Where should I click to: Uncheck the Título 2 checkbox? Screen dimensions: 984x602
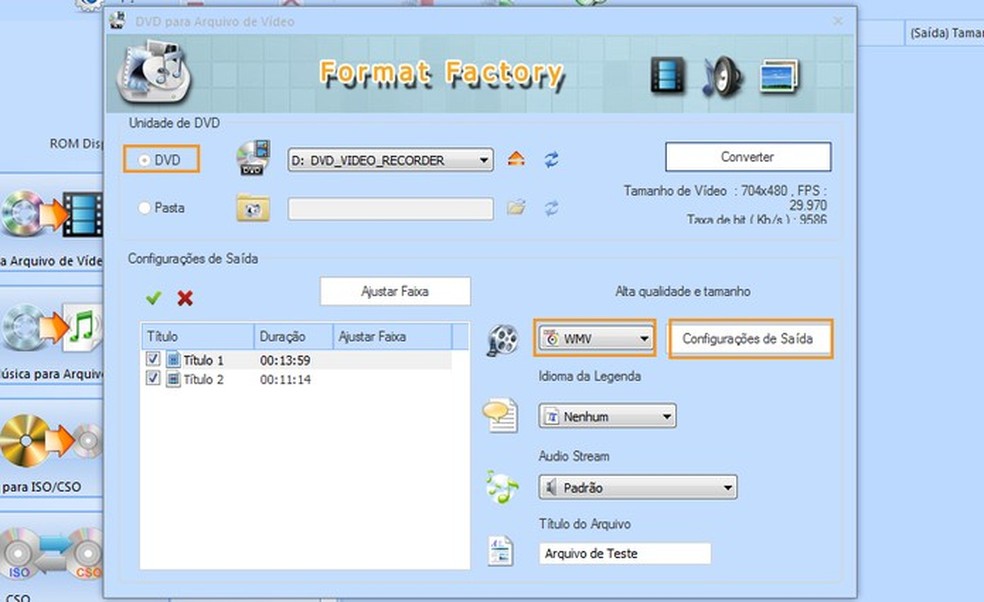[x=152, y=379]
